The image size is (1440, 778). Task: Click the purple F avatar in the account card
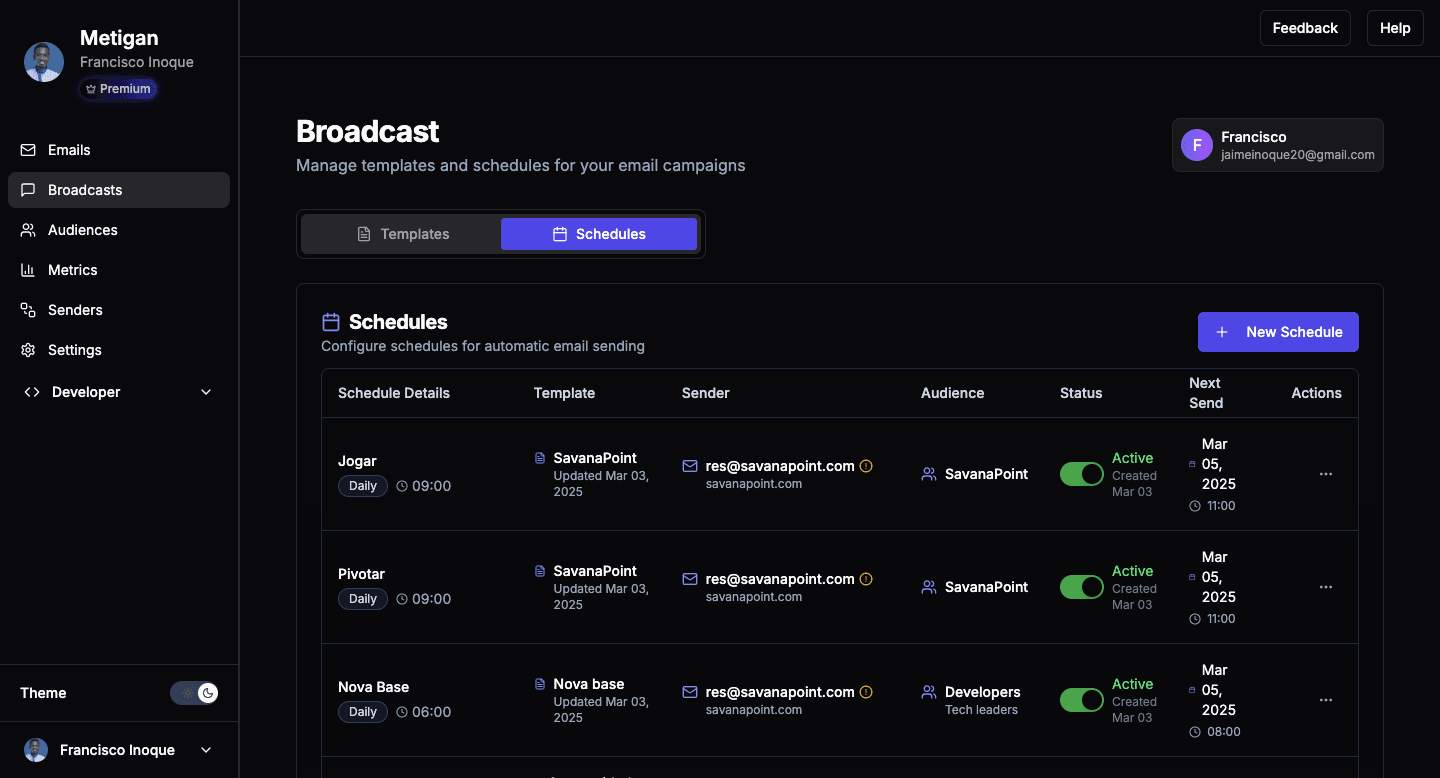(1197, 145)
